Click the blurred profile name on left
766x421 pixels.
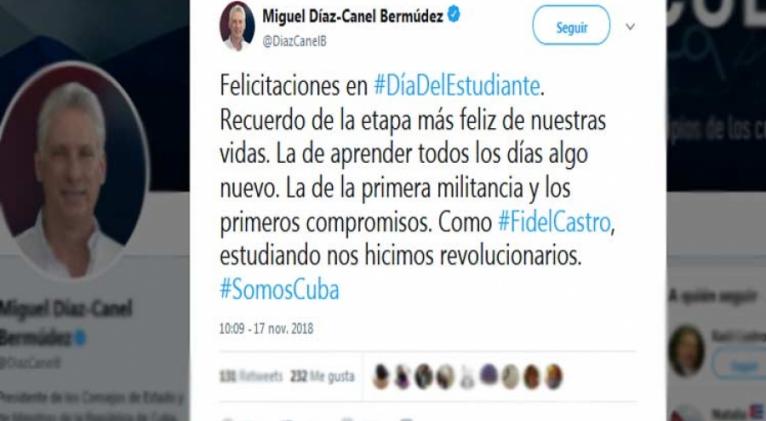point(65,322)
